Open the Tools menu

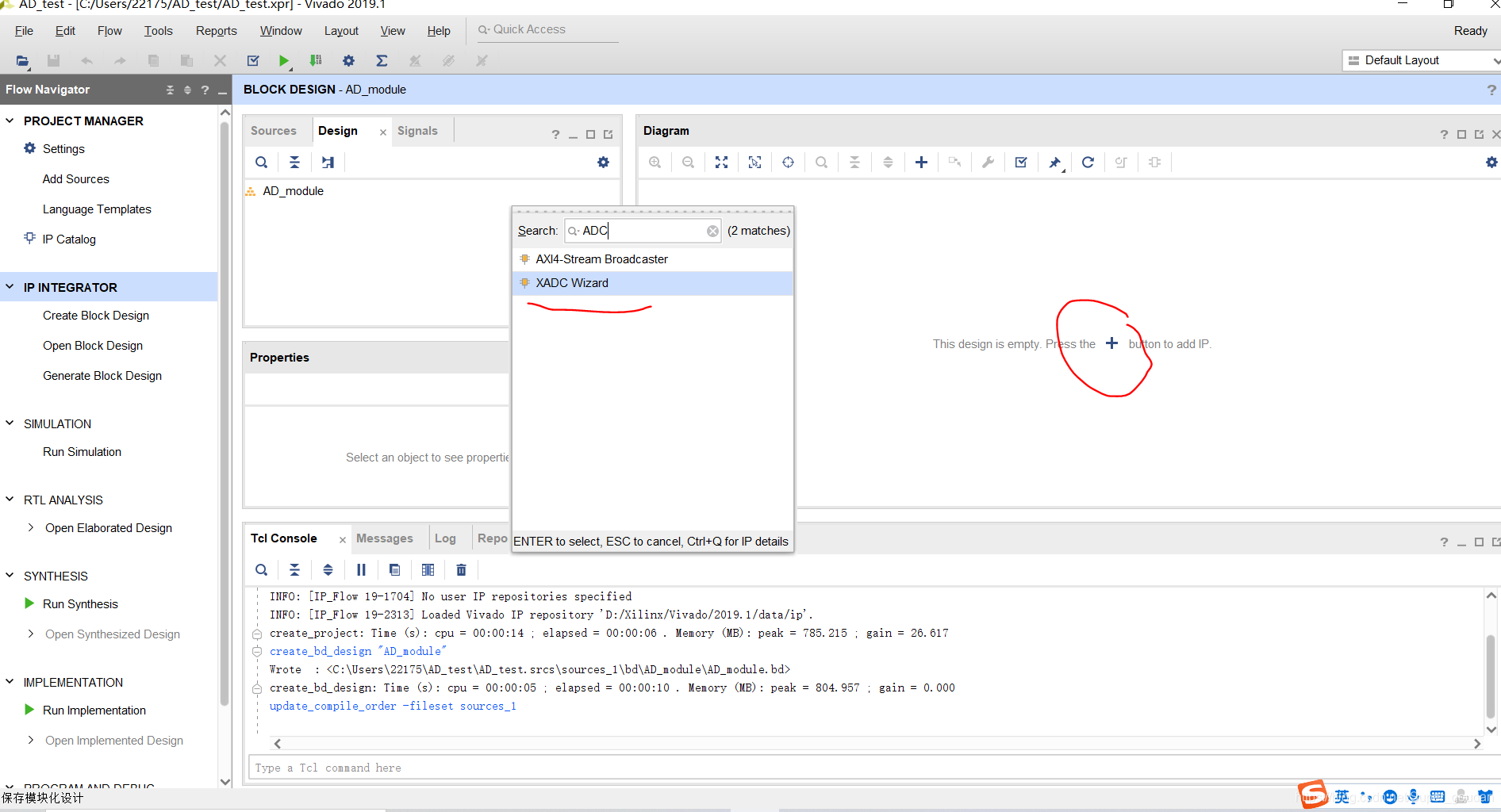click(158, 31)
